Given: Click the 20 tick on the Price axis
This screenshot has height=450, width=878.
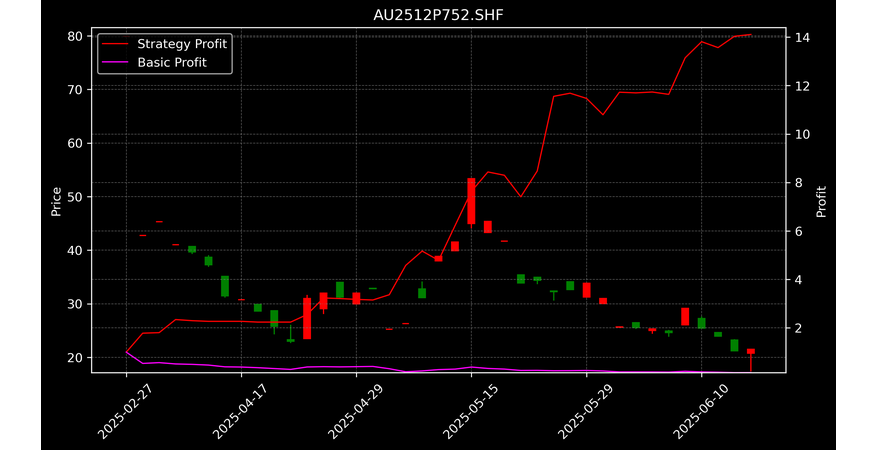Looking at the screenshot, I should tap(76, 358).
